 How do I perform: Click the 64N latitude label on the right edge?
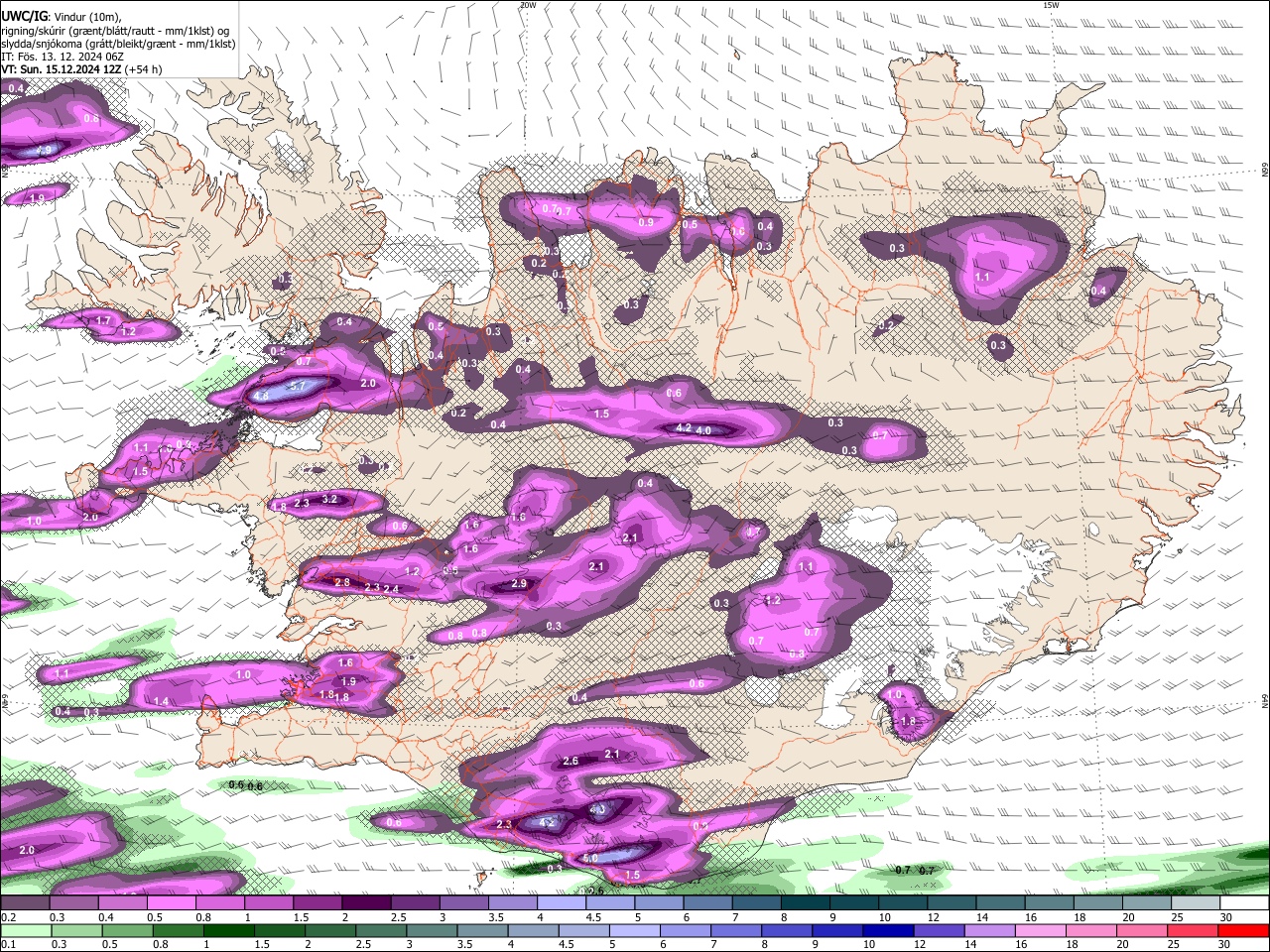(1265, 700)
